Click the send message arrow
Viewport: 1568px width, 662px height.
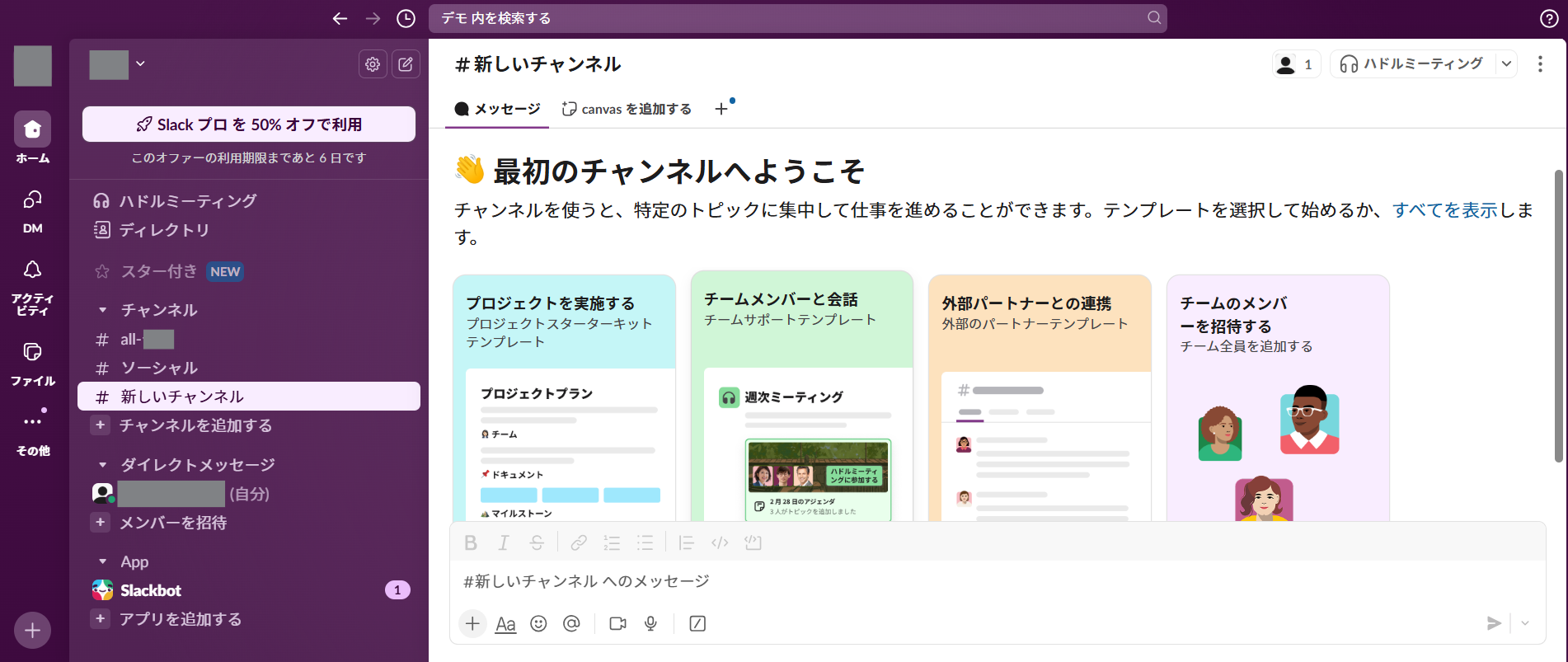pos(1493,623)
